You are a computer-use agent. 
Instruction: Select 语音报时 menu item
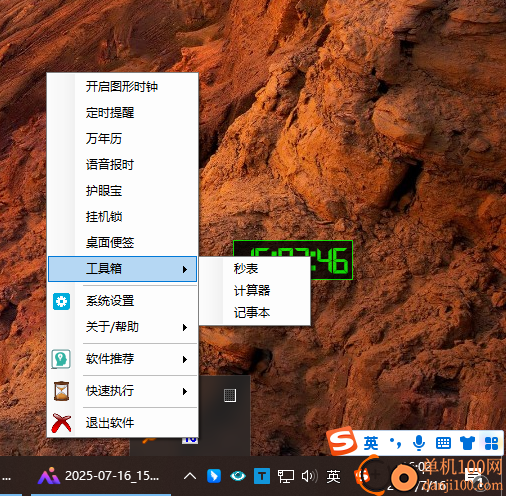(122, 165)
